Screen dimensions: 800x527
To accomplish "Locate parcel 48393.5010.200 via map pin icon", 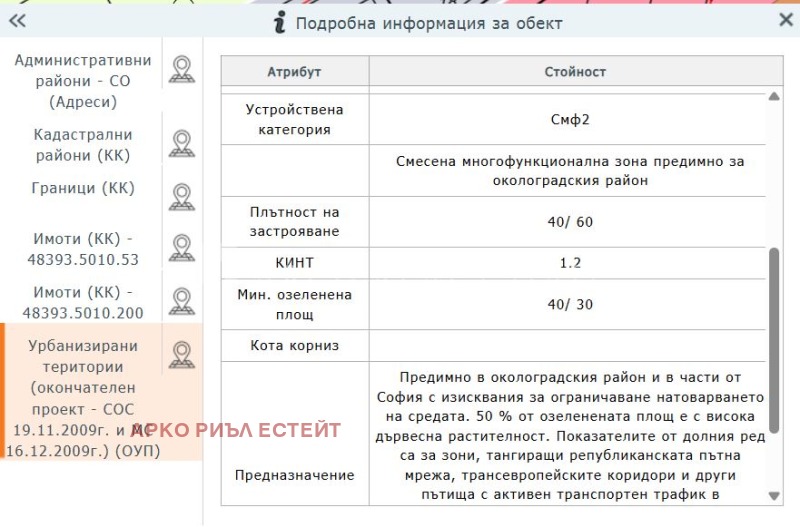I will (x=181, y=301).
